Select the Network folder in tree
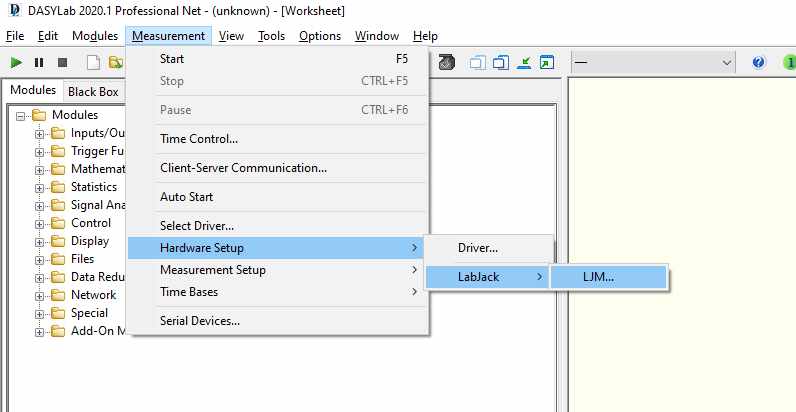Screen dimensions: 796x412 (x=93, y=295)
